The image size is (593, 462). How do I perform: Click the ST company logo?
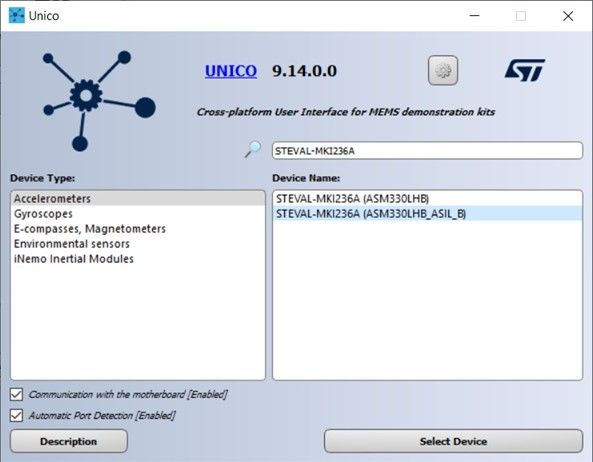pyautogui.click(x=525, y=70)
